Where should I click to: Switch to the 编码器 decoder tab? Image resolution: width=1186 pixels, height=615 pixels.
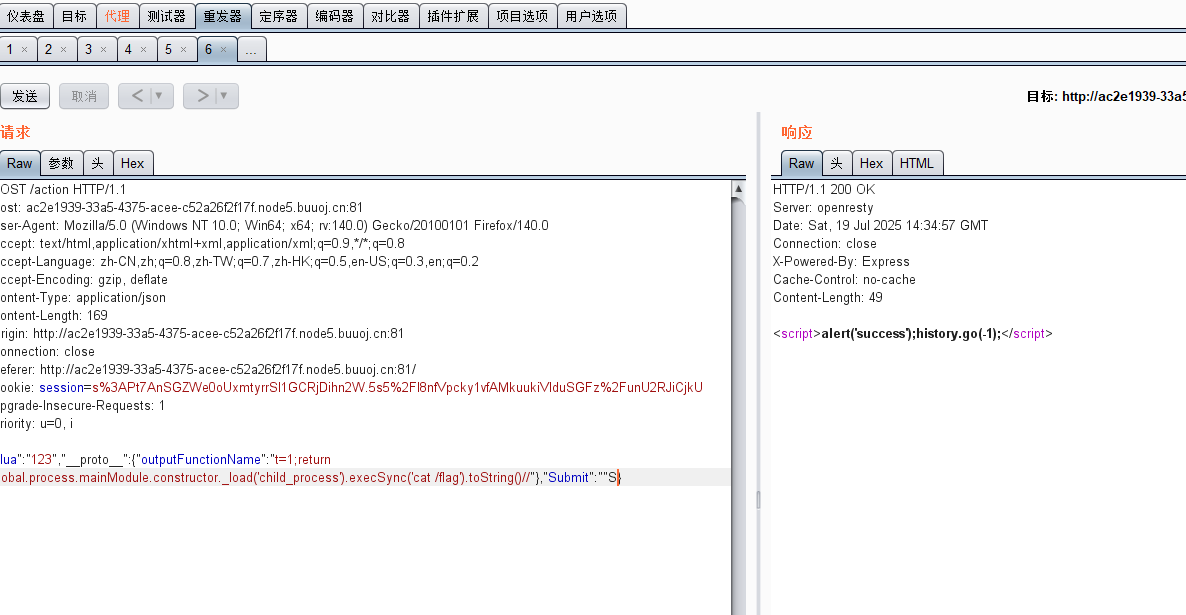[x=334, y=16]
